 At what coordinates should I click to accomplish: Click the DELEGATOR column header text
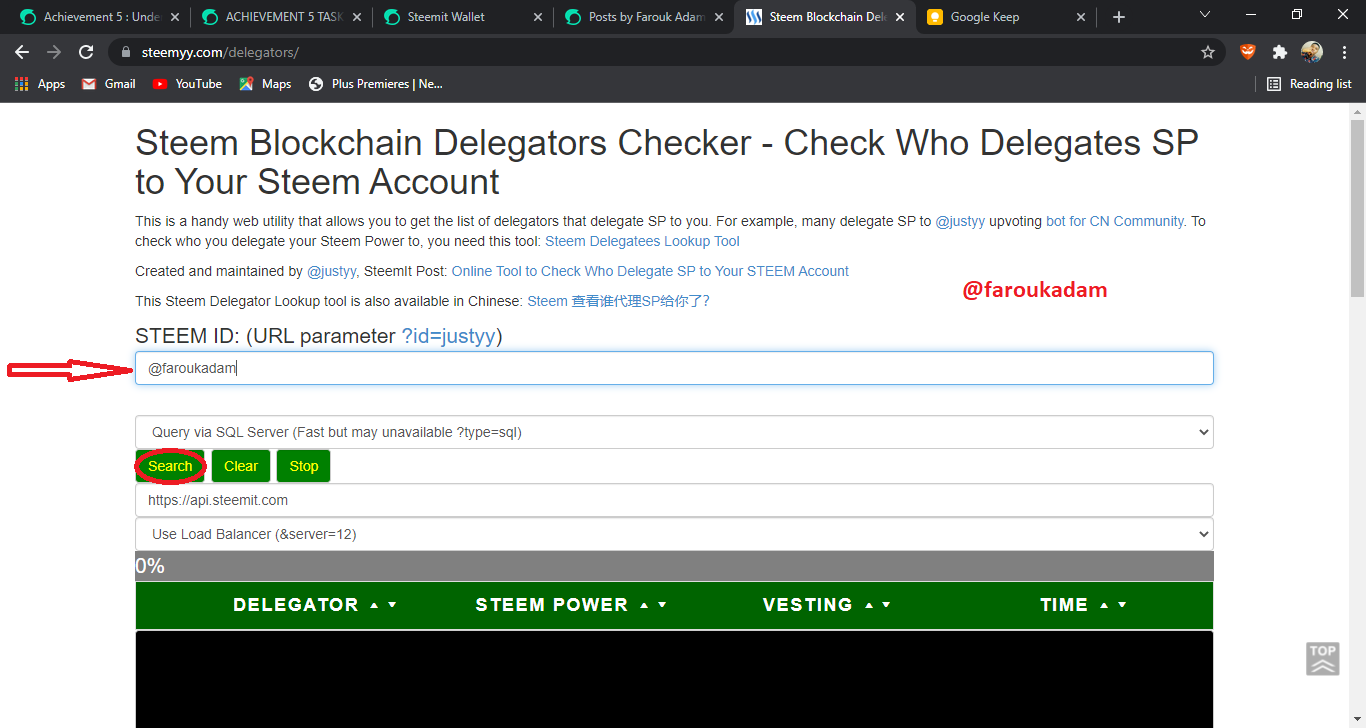296,605
